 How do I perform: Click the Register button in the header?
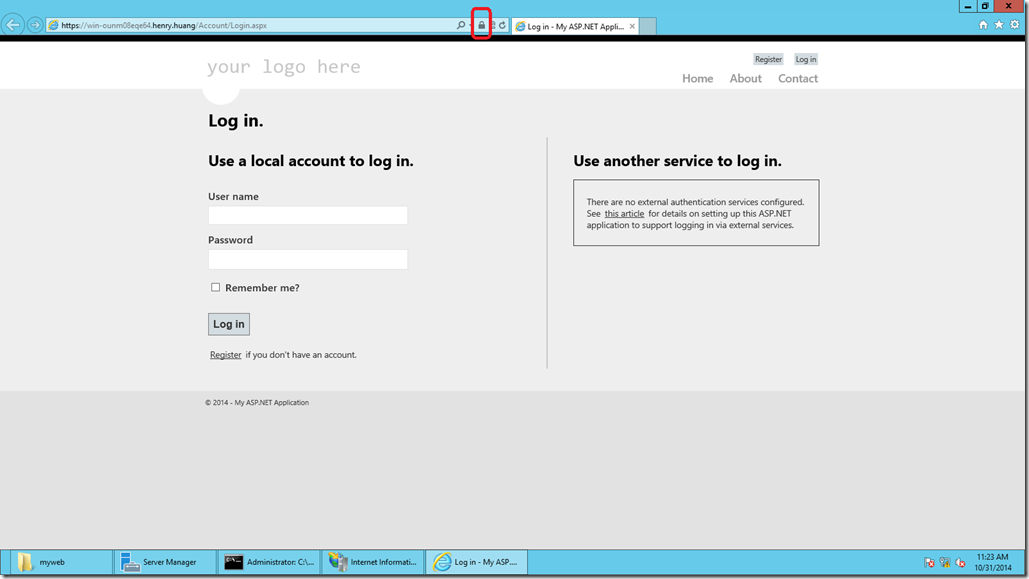768,59
